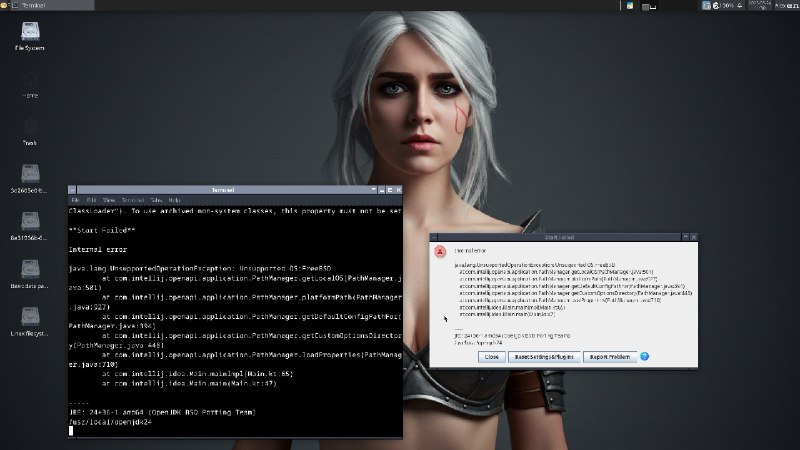Open the Home desktop icon
The width and height of the screenshot is (800, 450).
(x=30, y=84)
